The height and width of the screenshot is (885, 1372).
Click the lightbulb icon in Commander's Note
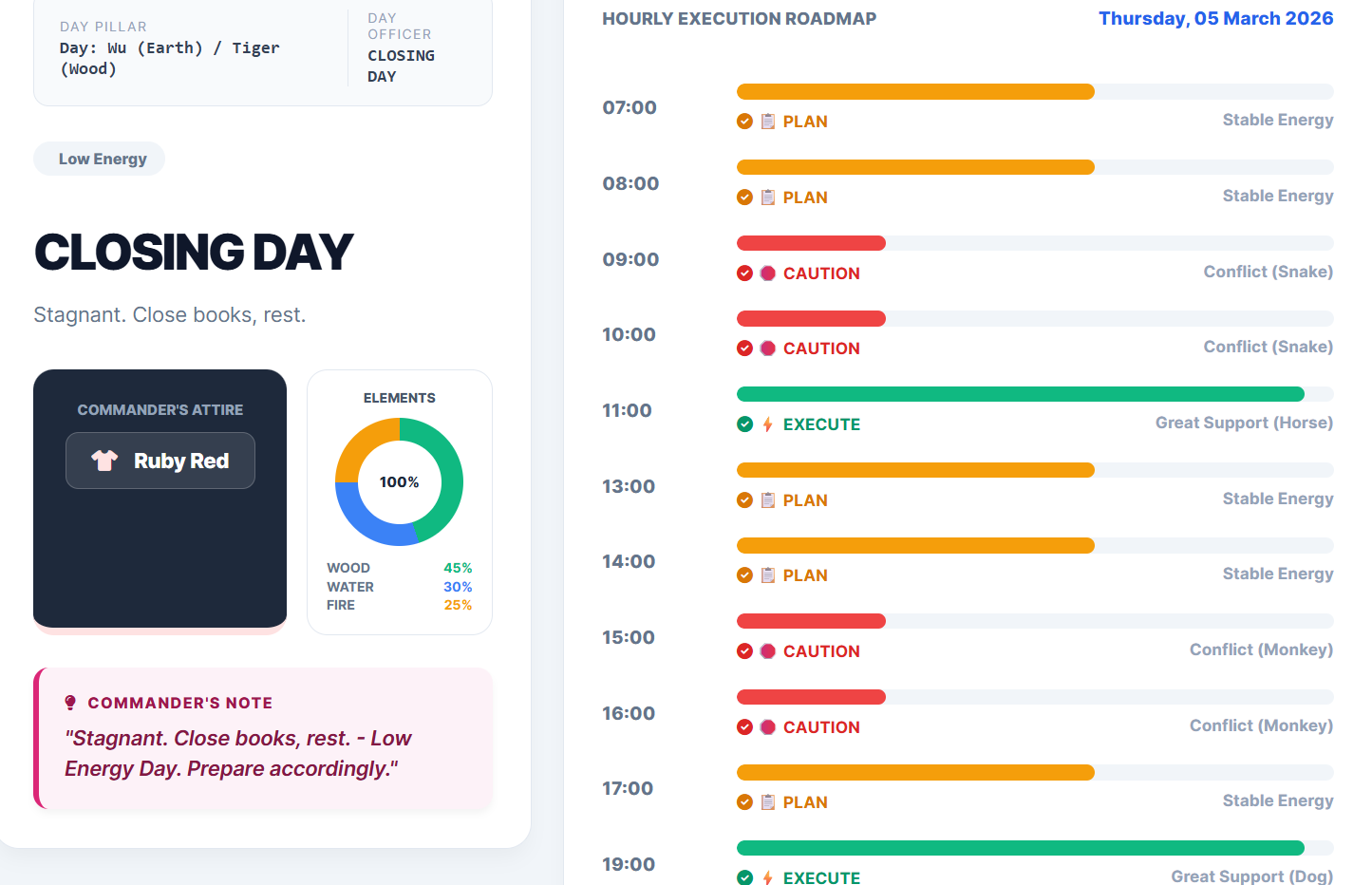[x=70, y=703]
